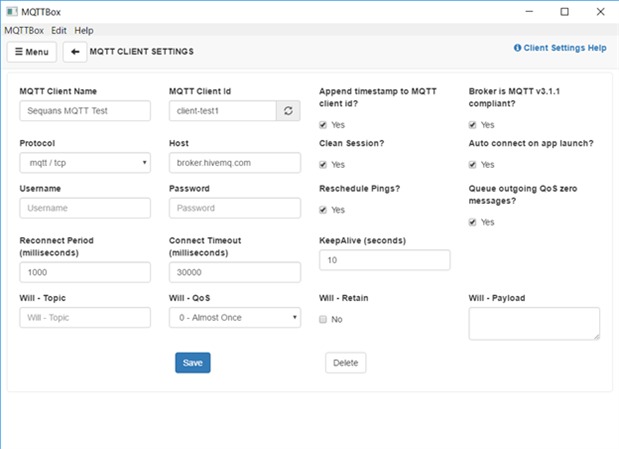The width and height of the screenshot is (619, 449).
Task: Toggle Broker is MQTT v3.1.1 compliant checkbox
Action: click(473, 125)
